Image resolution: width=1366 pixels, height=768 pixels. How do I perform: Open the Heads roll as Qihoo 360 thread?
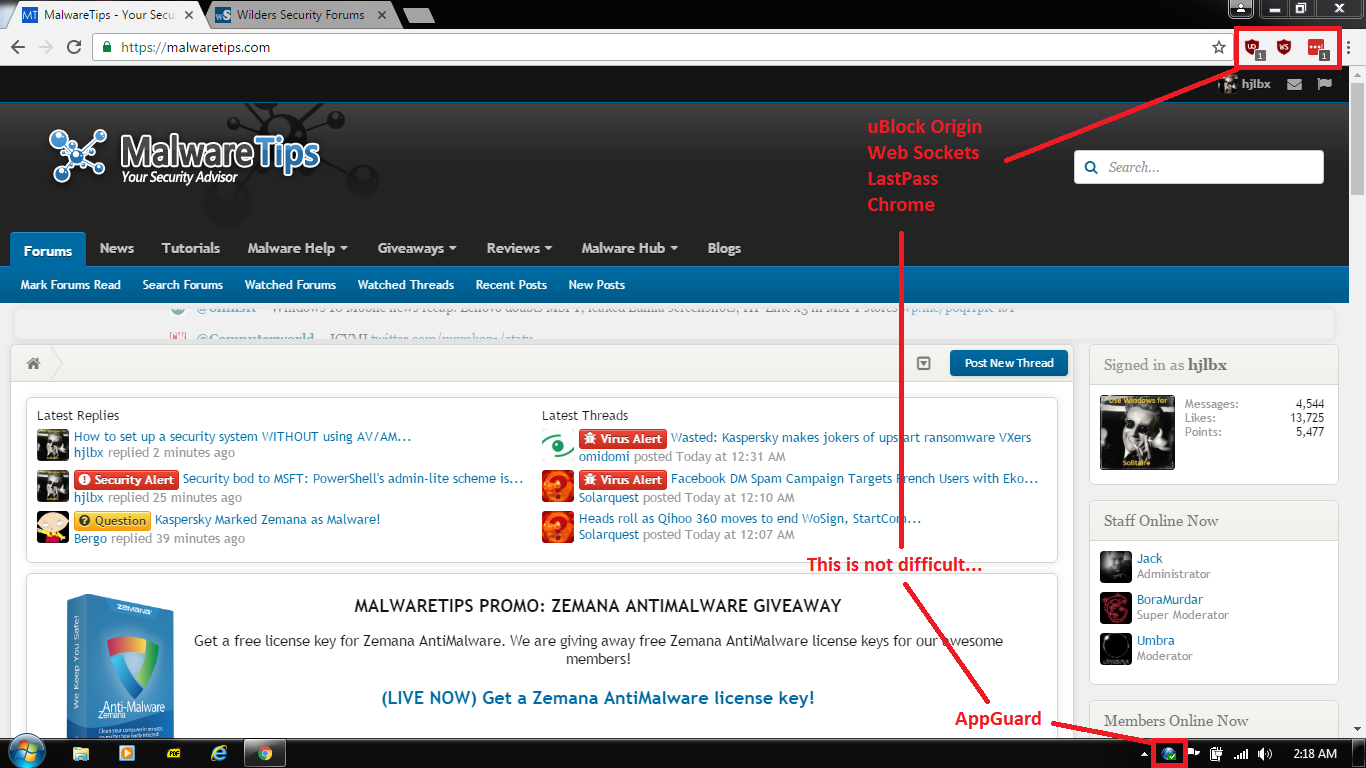point(750,519)
